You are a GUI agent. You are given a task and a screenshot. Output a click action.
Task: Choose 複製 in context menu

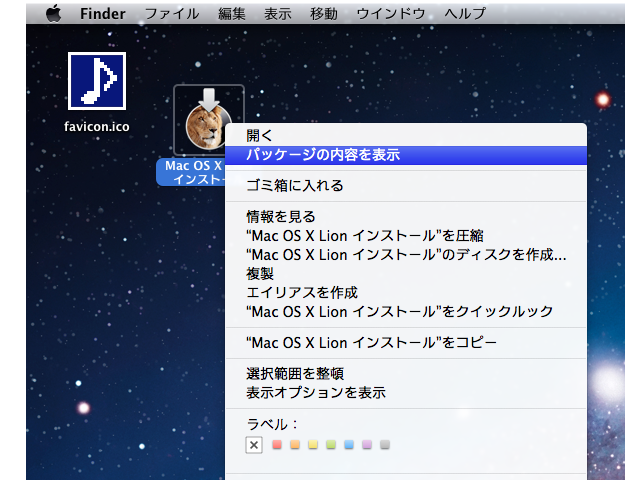[x=406, y=274]
